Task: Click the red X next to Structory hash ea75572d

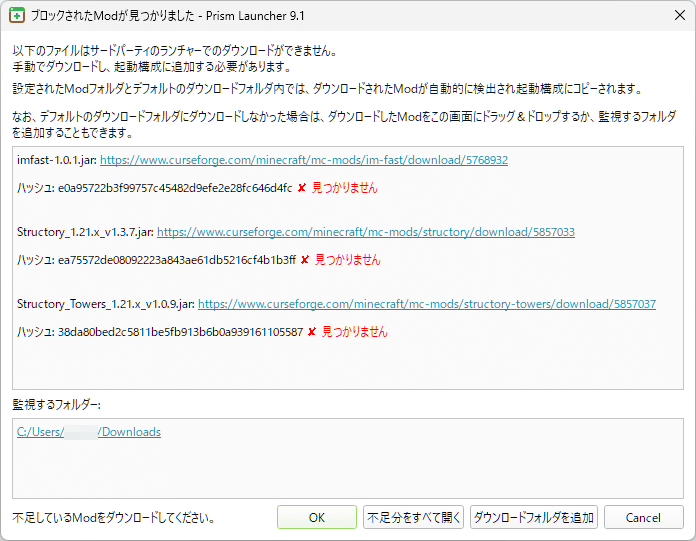Action: click(304, 260)
